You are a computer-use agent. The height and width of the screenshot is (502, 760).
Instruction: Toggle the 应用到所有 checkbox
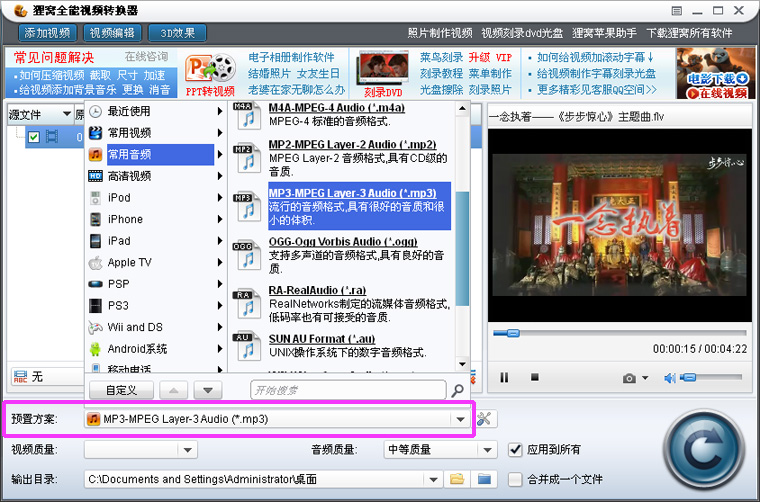(515, 450)
